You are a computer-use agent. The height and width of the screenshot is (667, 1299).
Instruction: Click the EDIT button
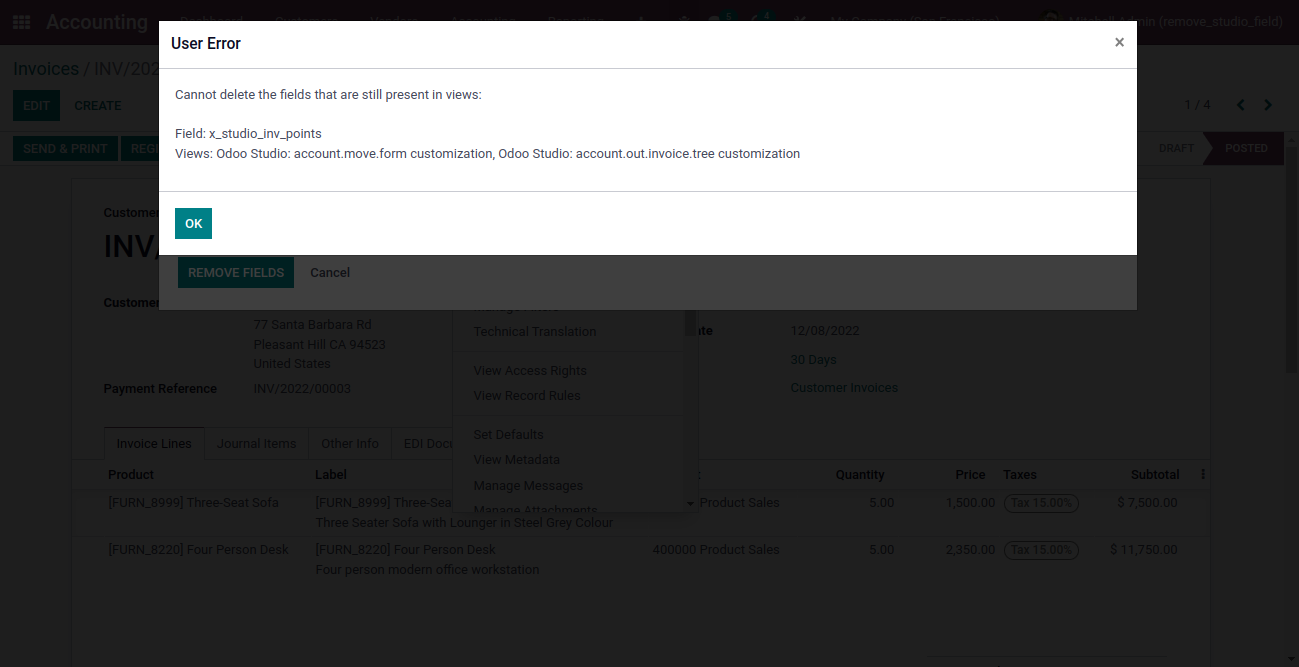pyautogui.click(x=36, y=105)
